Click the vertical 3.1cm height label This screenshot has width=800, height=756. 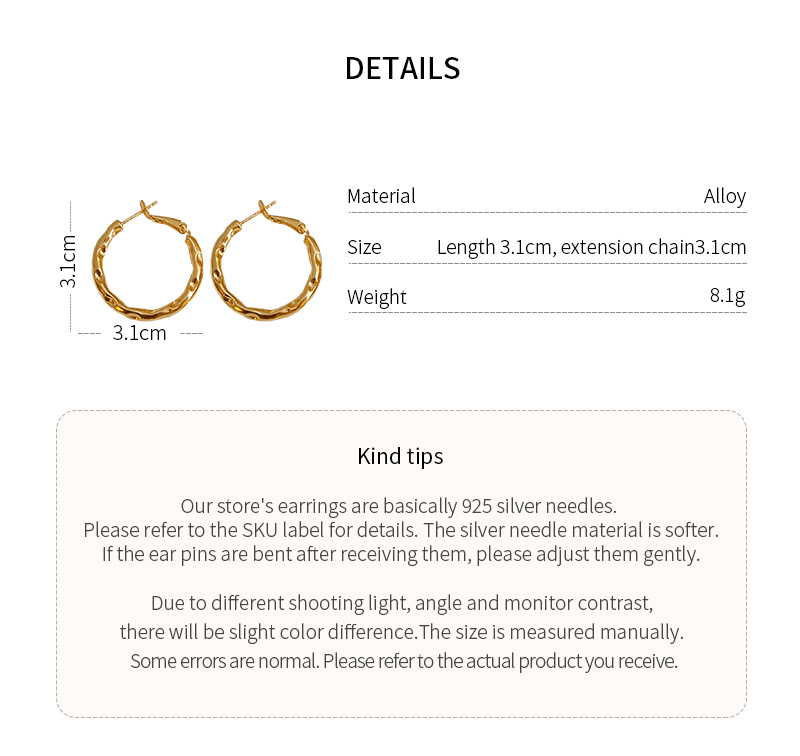point(68,262)
